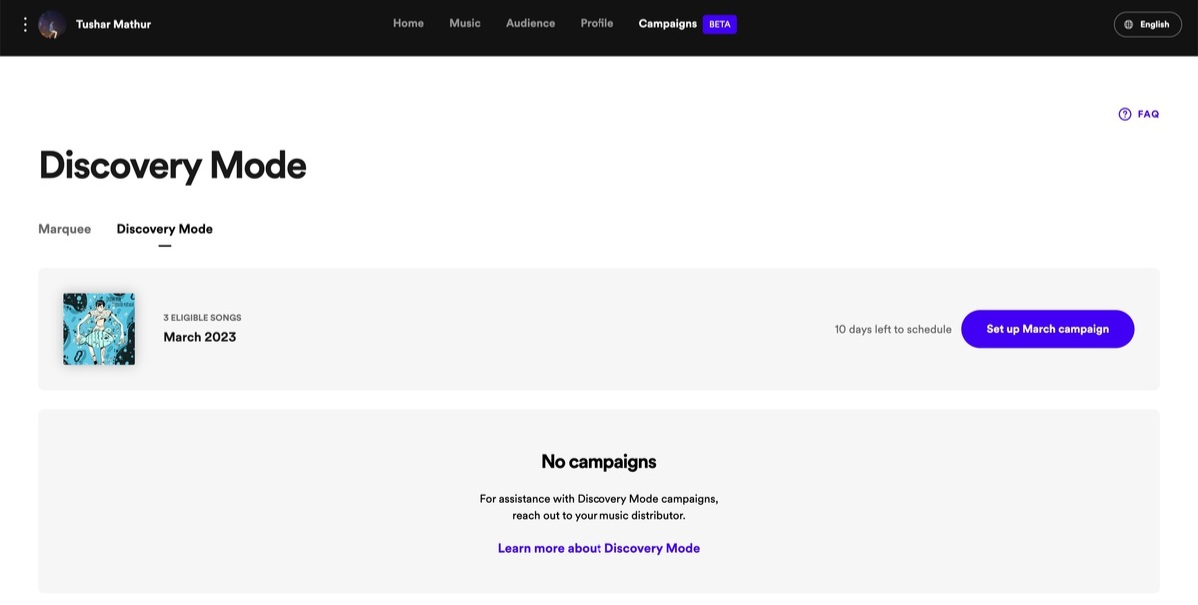Follow Learn more about Discovery Mode link

(599, 548)
